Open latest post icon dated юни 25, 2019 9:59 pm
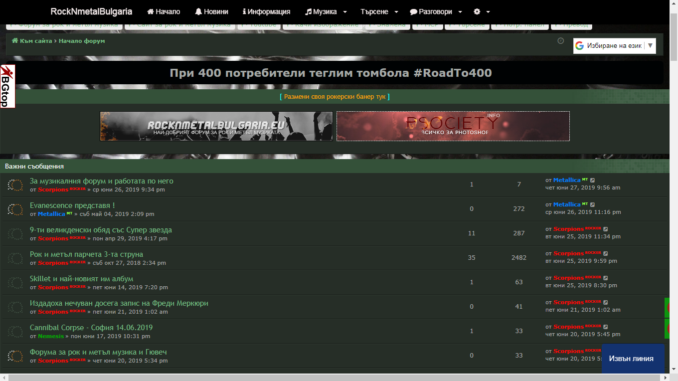The image size is (678, 381). tap(605, 253)
